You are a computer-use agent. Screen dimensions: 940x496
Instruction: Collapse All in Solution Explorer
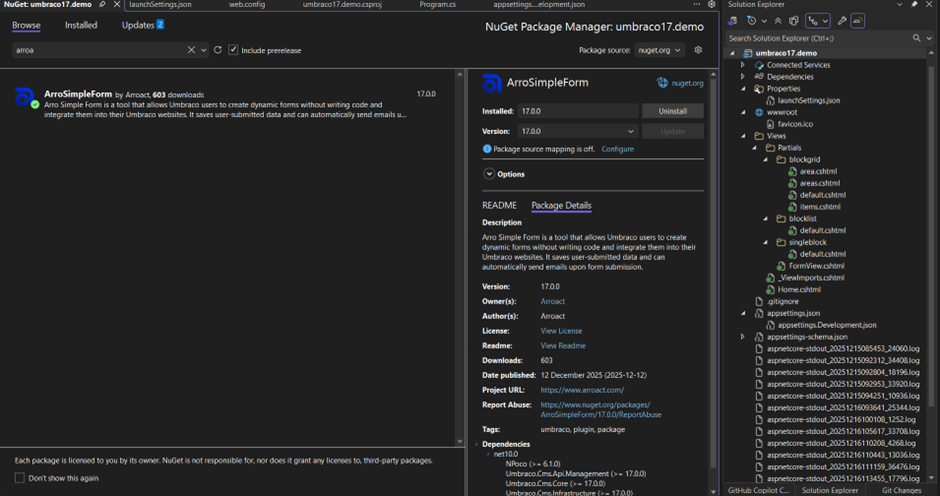pos(778,21)
